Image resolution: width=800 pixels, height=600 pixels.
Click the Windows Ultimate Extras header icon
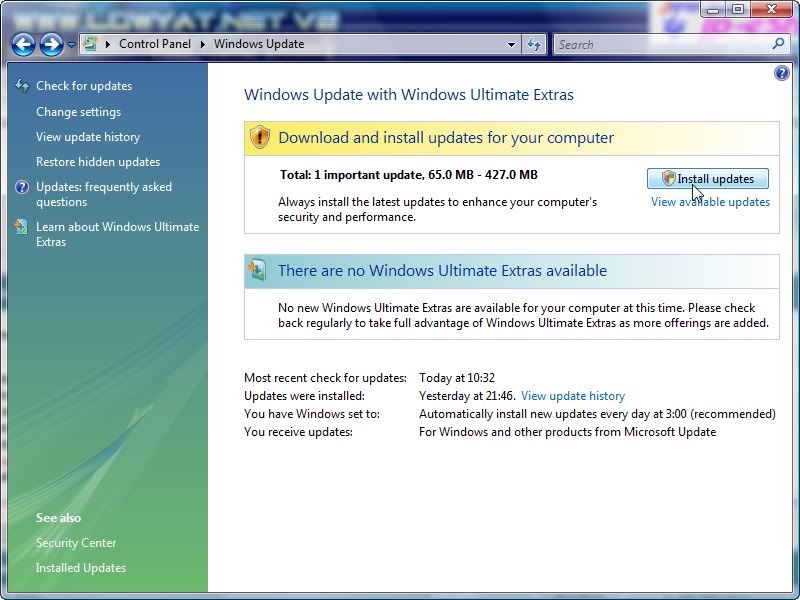coord(258,270)
